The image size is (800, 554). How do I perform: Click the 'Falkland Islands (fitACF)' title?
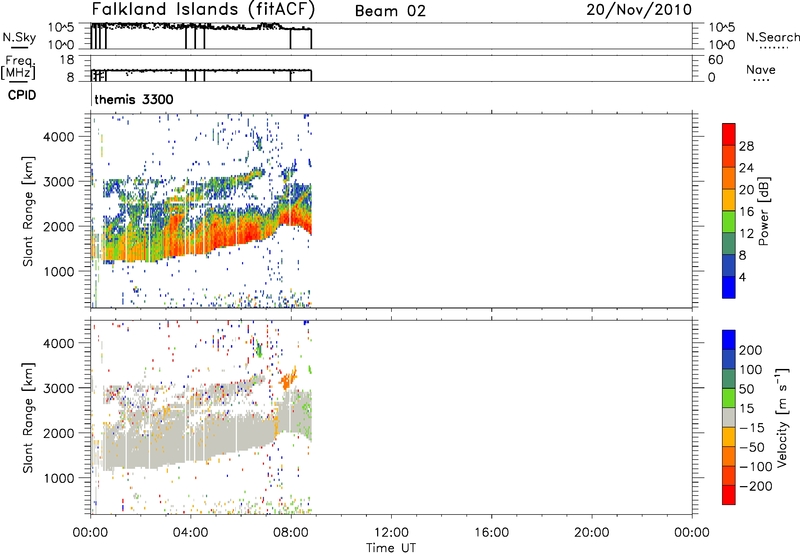(203, 10)
